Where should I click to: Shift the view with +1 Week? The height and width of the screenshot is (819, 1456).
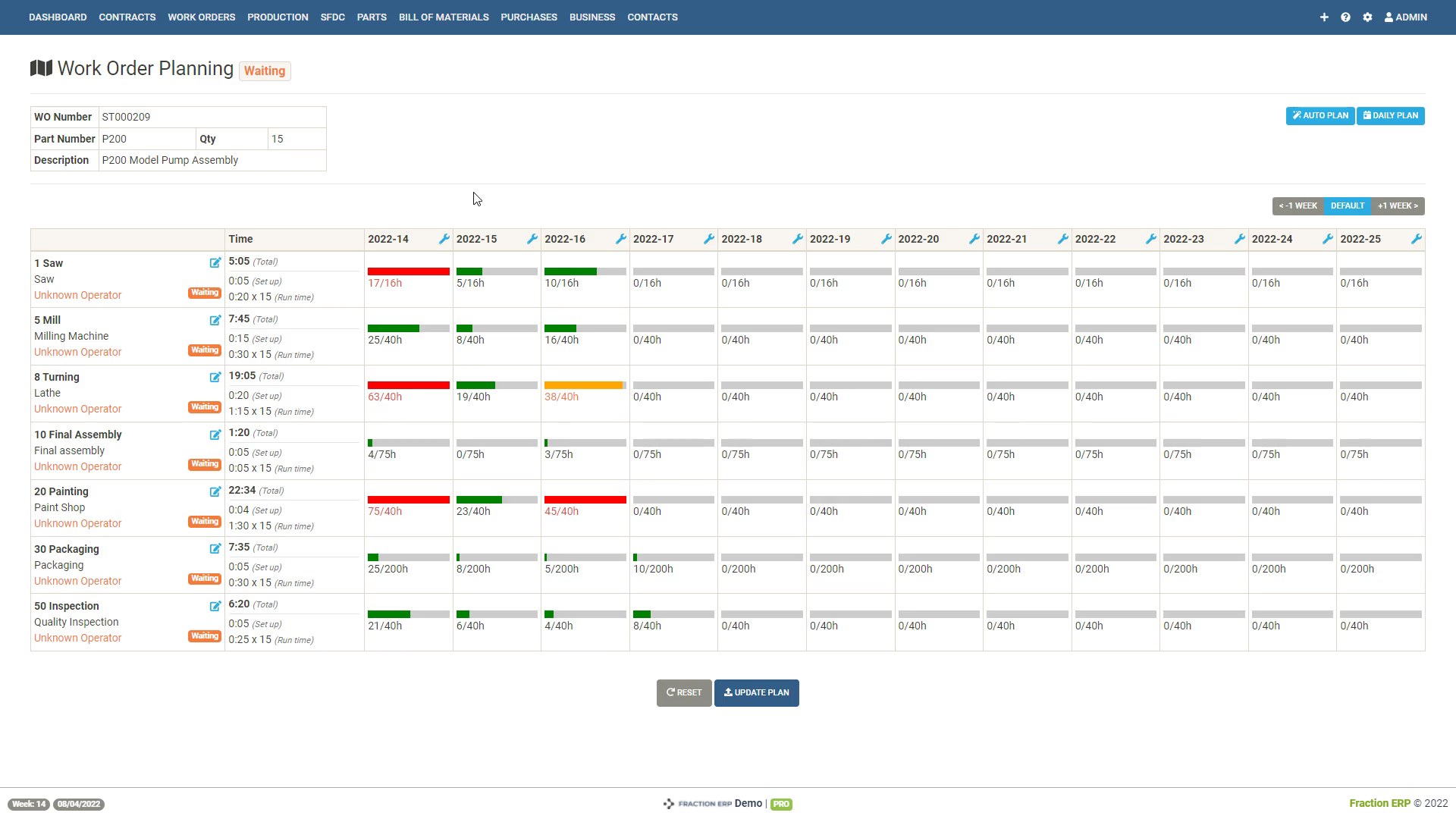[x=1398, y=206]
